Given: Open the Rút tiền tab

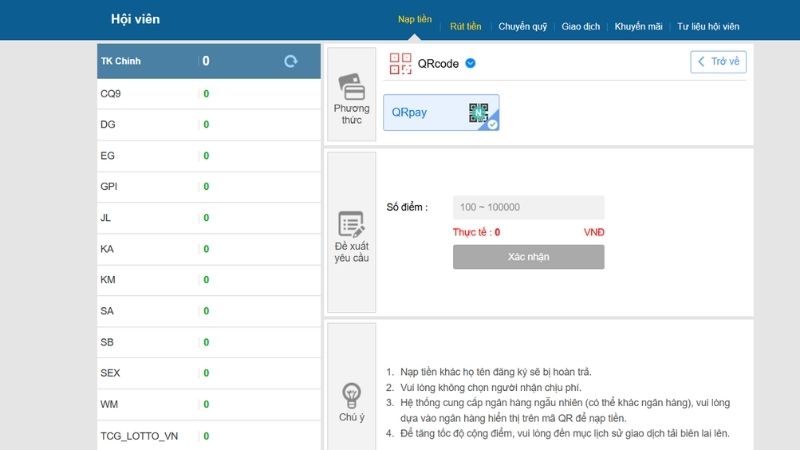Looking at the screenshot, I should coord(465,27).
